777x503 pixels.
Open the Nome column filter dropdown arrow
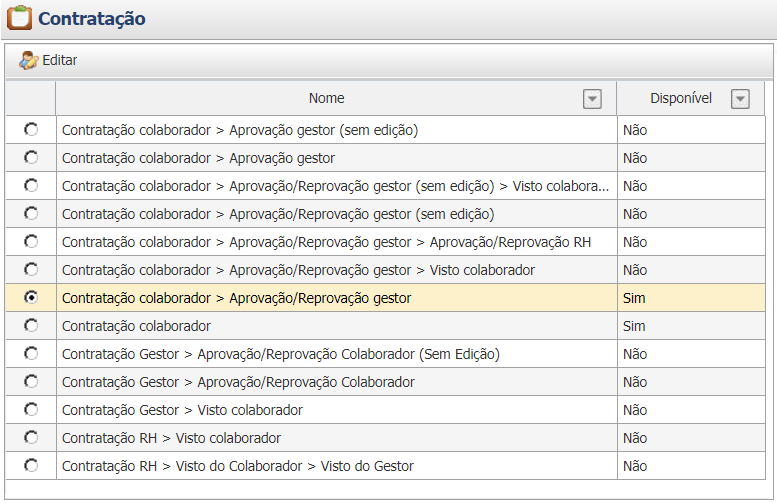tap(592, 98)
